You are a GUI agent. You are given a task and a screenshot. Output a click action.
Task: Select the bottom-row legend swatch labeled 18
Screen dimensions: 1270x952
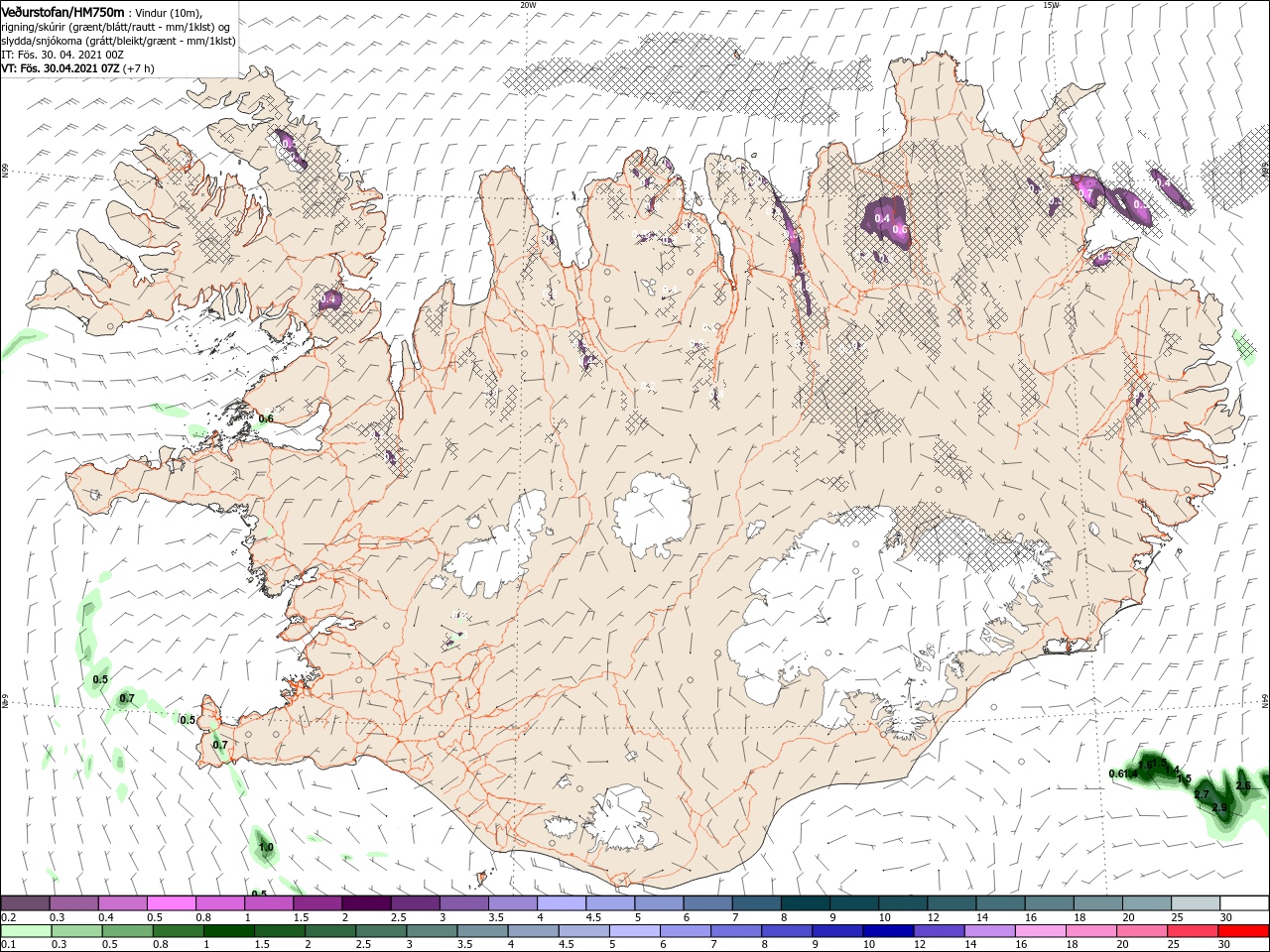(x=1090, y=932)
